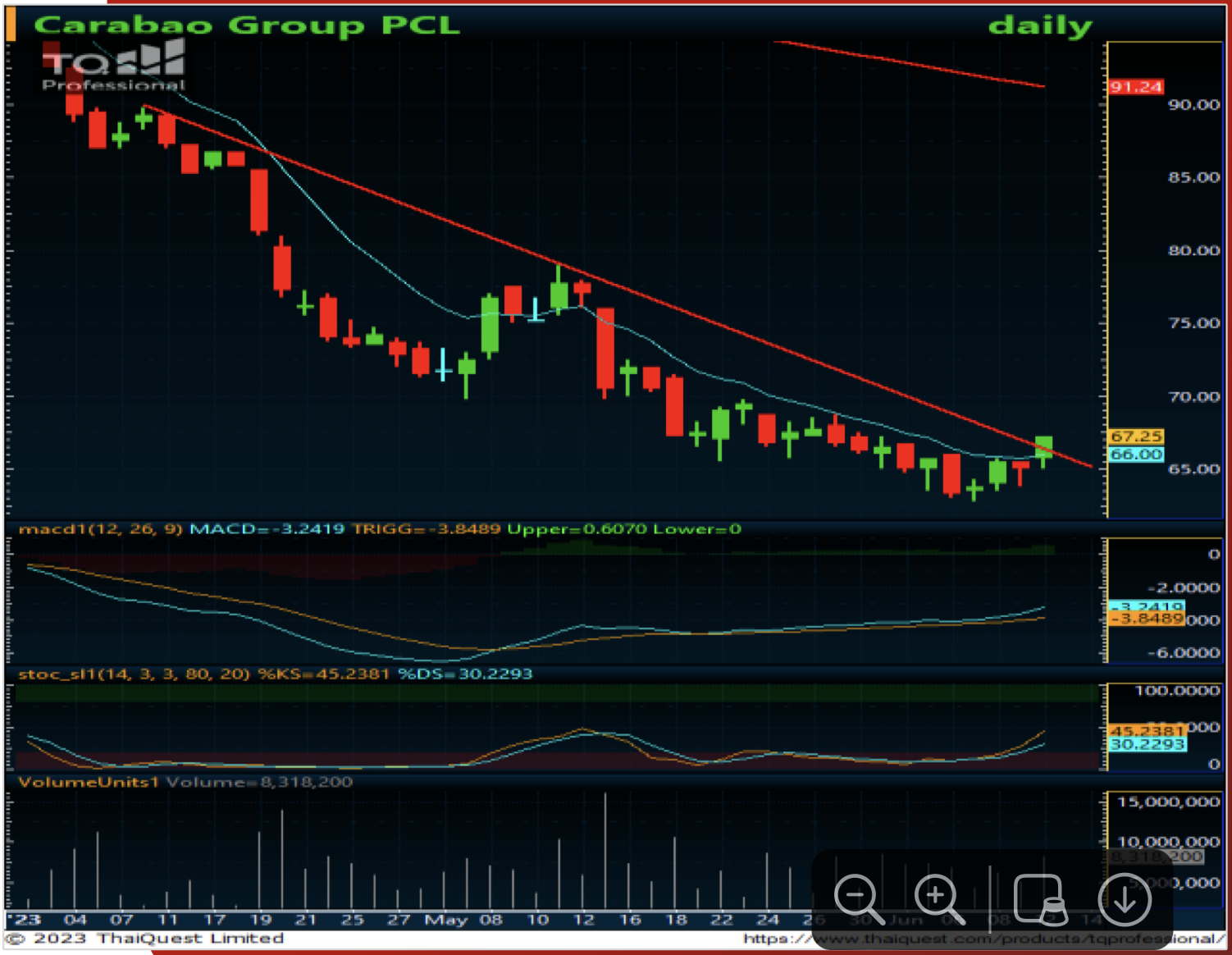The height and width of the screenshot is (955, 1232).
Task: Click the VolumeUnits1 indicator label
Action: [x=89, y=782]
